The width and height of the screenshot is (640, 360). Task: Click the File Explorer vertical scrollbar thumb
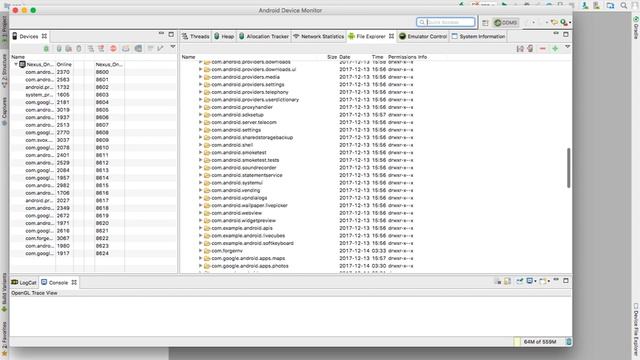tap(568, 168)
